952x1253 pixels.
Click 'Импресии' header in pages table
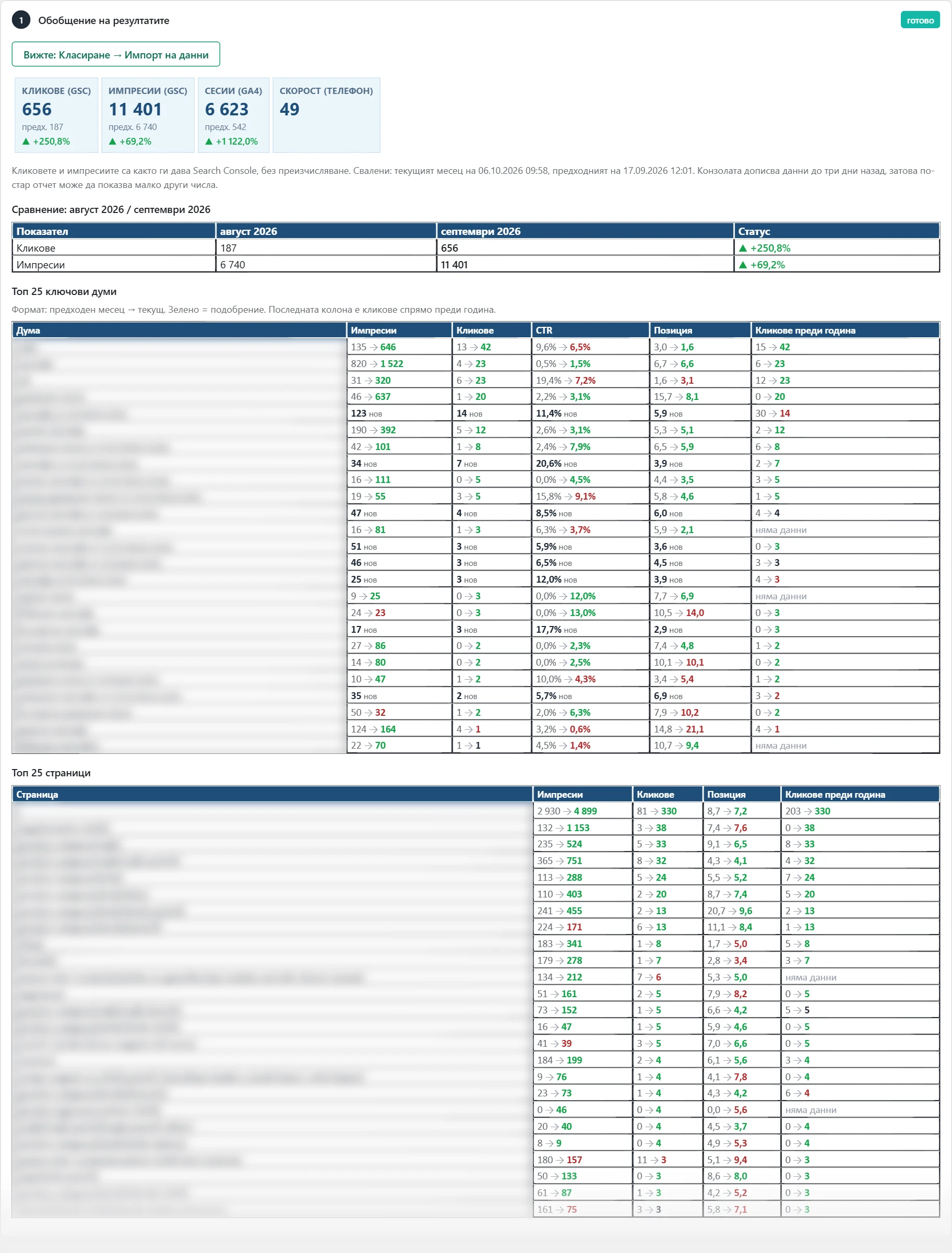coord(582,795)
